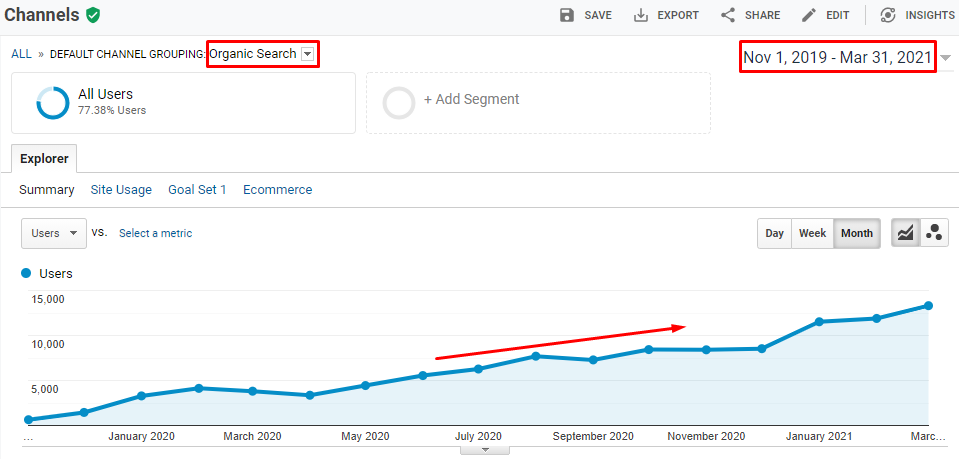
Task: Click the SAVE button label
Action: pos(598,15)
